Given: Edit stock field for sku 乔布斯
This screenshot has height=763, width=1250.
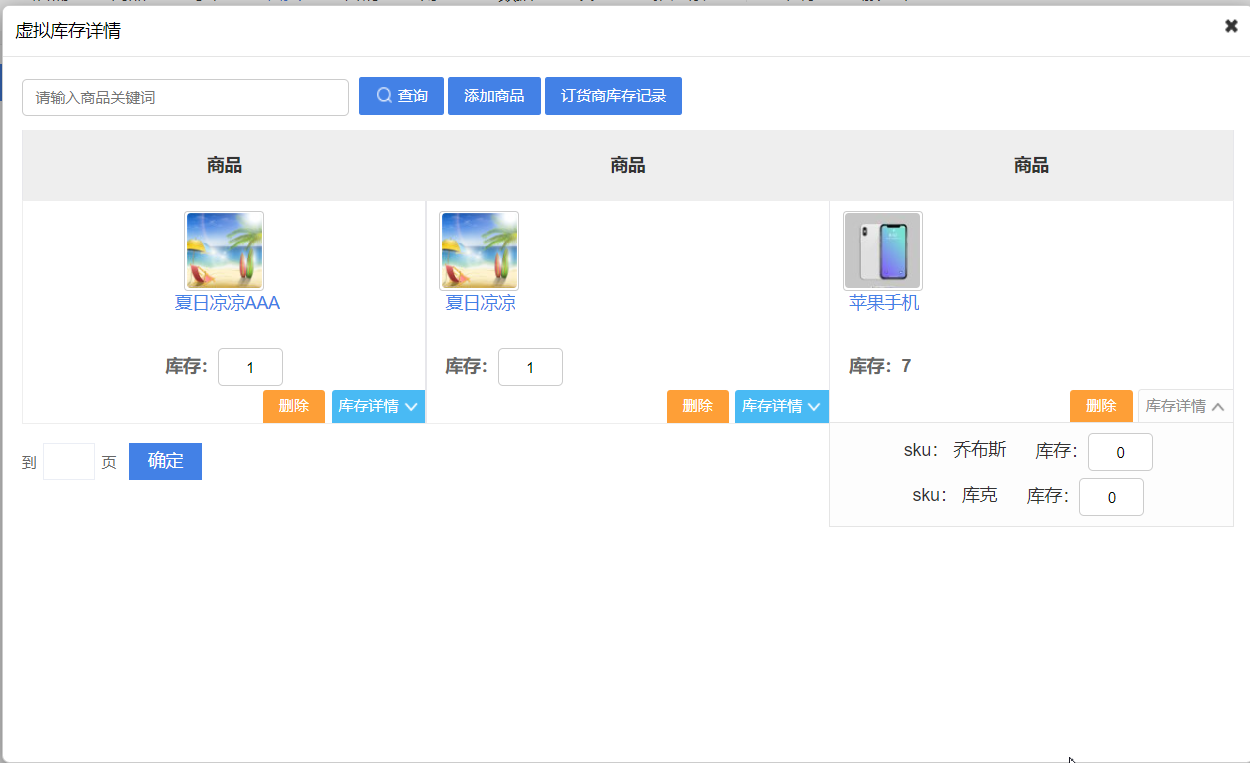Looking at the screenshot, I should 1120,452.
